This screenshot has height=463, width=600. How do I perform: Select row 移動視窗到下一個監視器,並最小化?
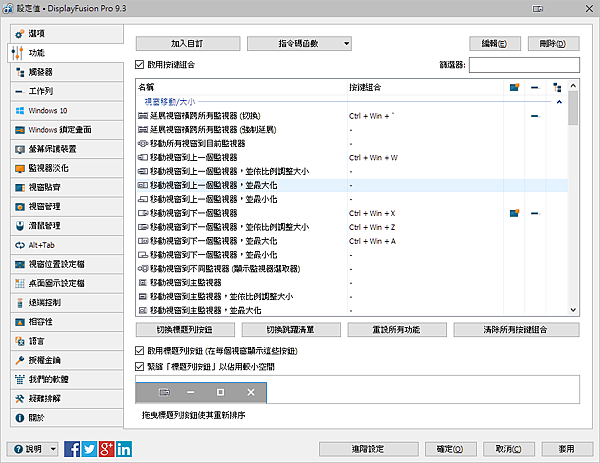tap(352, 255)
